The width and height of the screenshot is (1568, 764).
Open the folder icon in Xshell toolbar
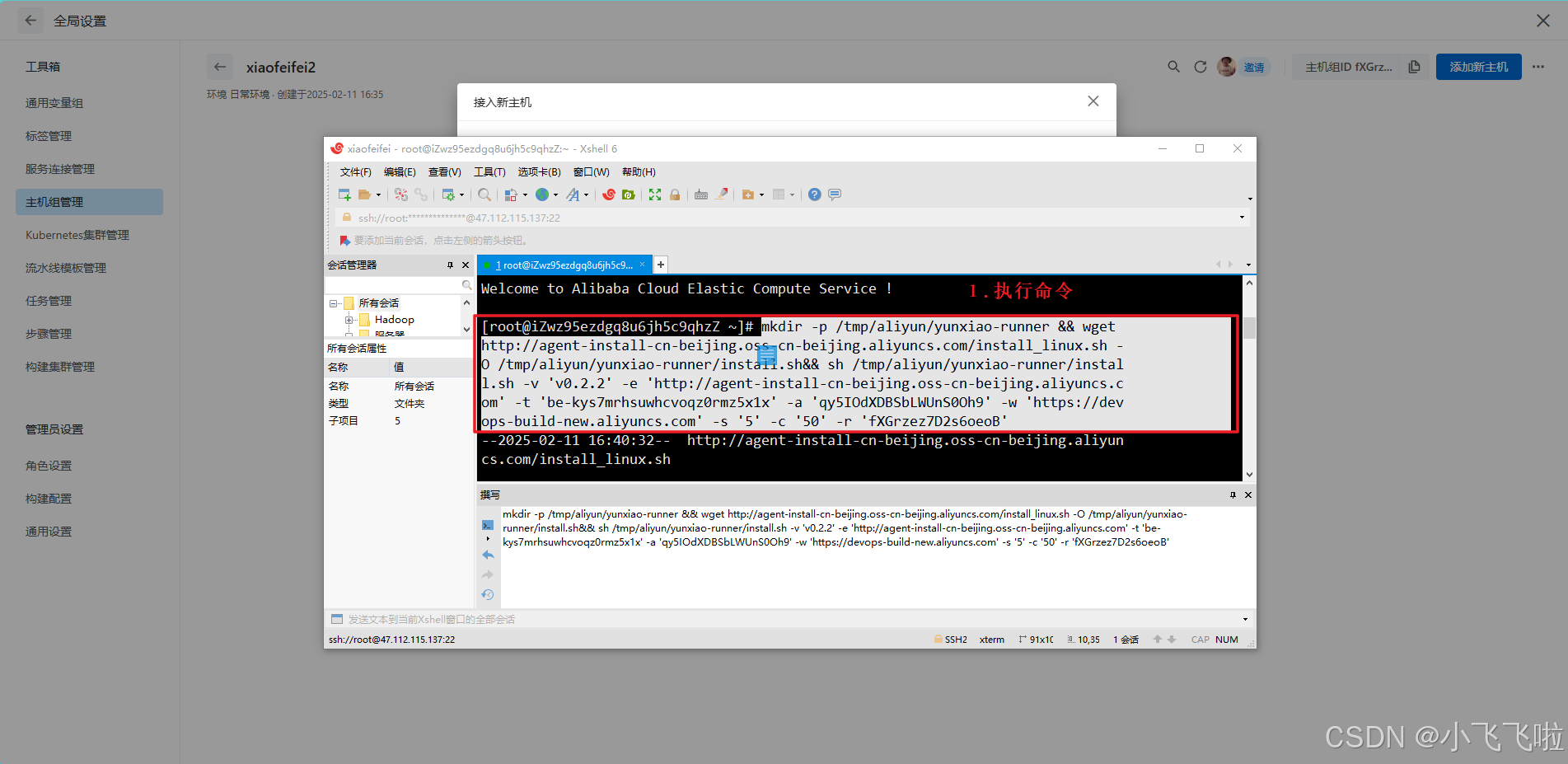tap(363, 195)
